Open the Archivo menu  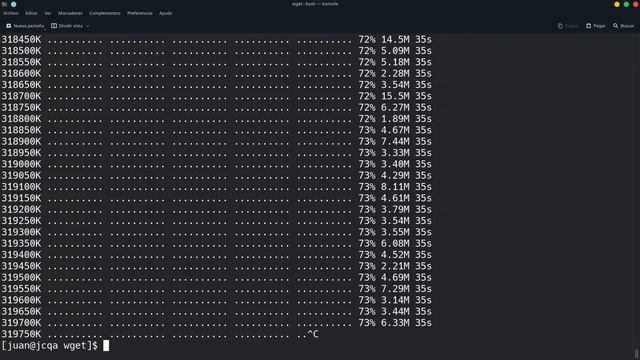click(11, 13)
